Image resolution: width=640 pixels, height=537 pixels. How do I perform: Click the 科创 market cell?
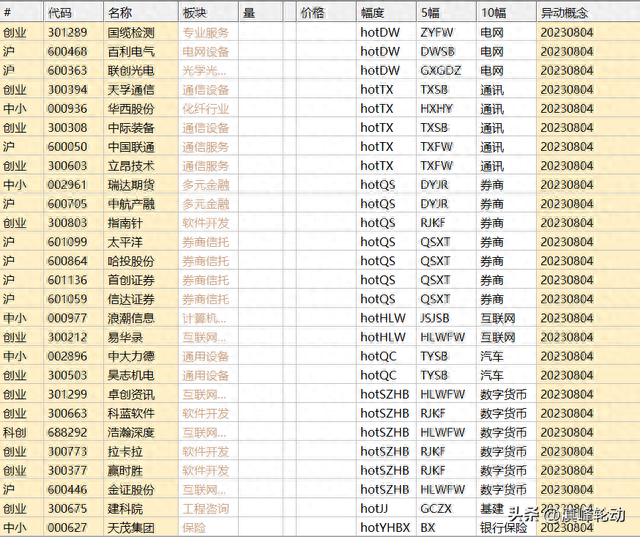[x=15, y=432]
